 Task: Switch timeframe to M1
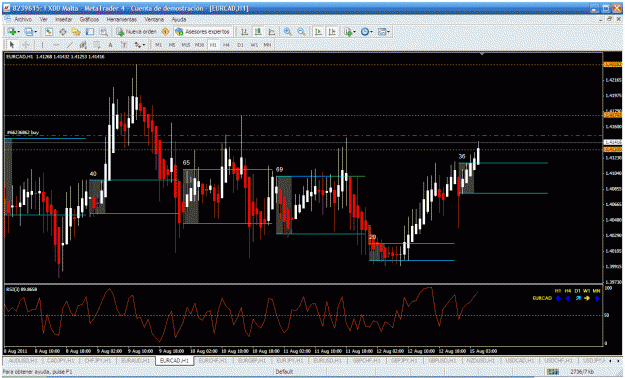[159, 45]
